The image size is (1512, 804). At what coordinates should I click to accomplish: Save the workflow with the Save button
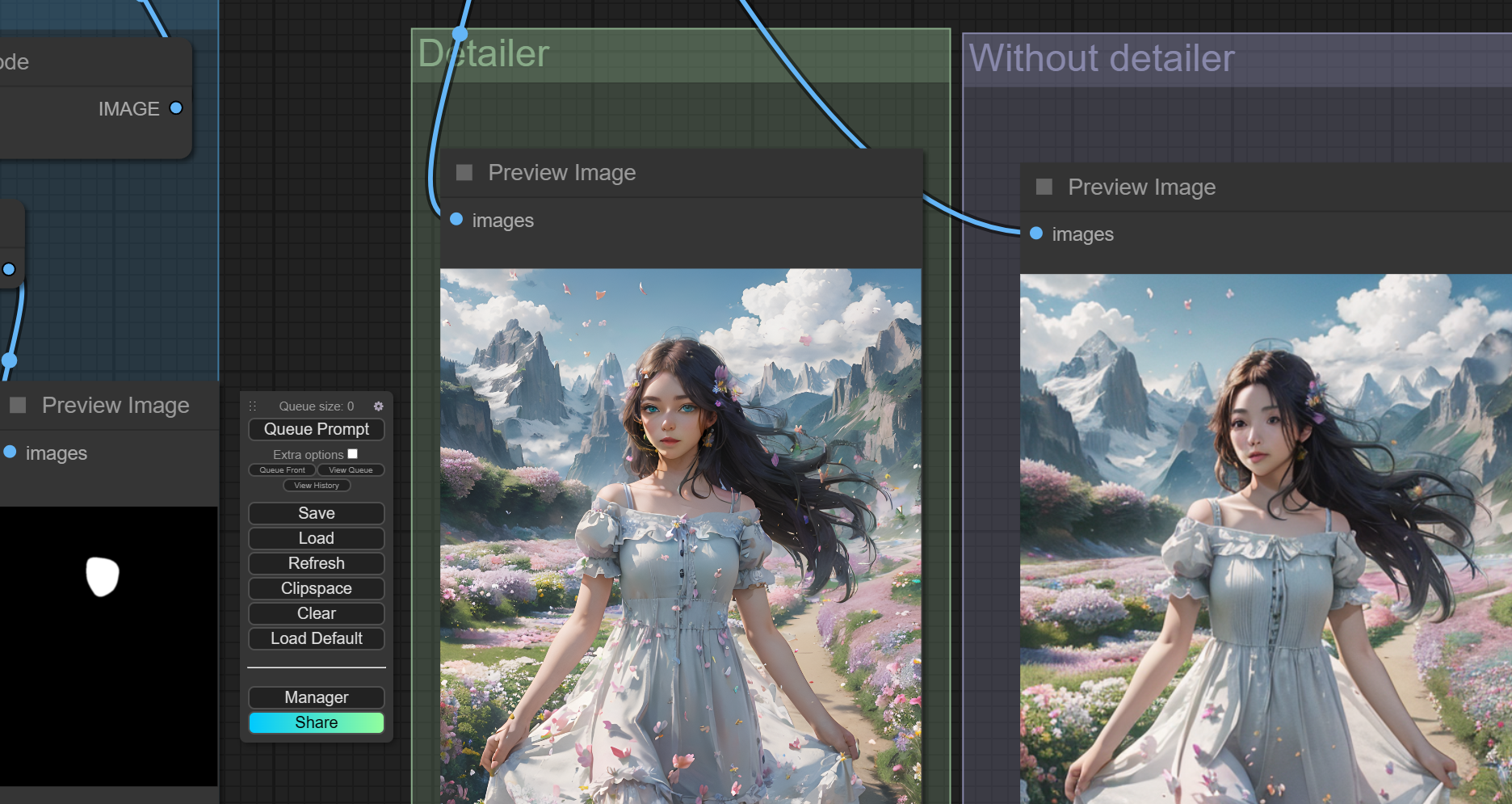[317, 513]
